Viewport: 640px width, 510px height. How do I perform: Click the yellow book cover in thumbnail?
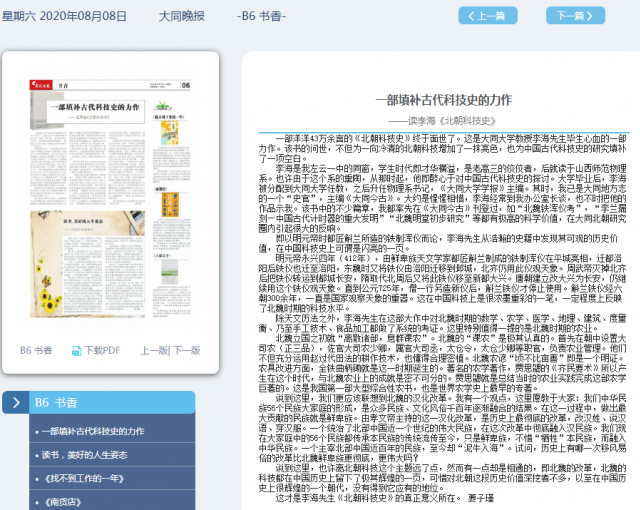[x=170, y=133]
